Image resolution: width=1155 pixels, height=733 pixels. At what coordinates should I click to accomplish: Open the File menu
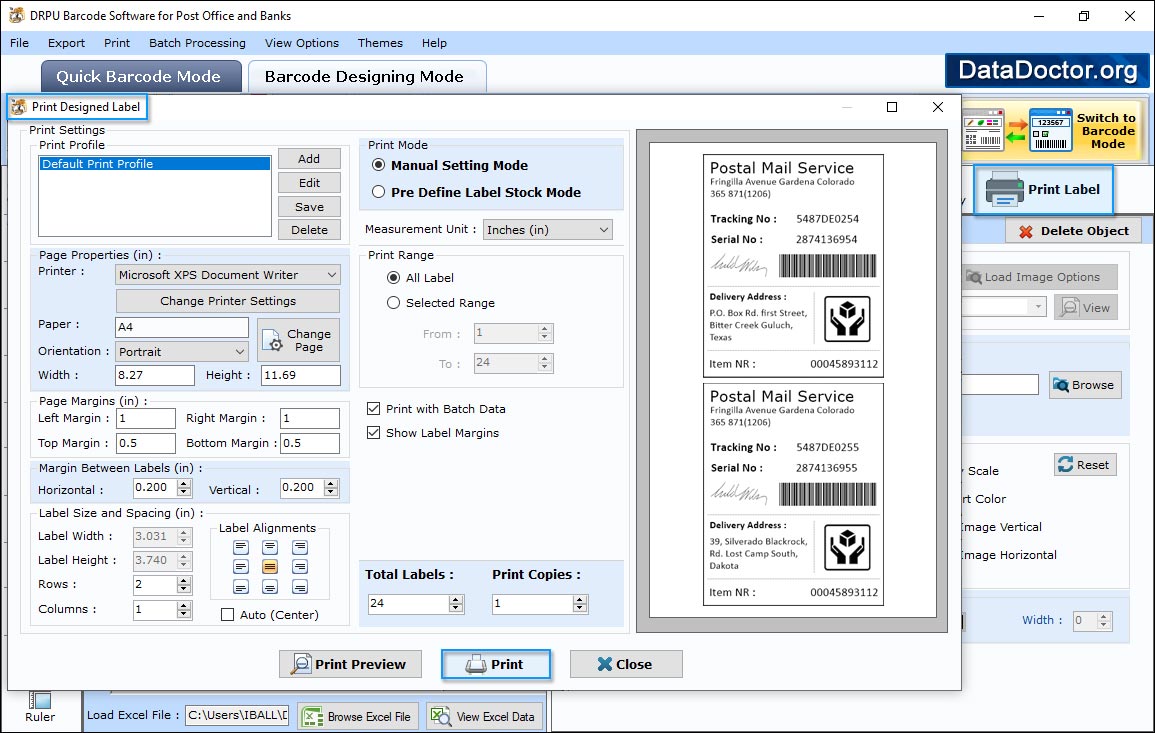pyautogui.click(x=20, y=43)
